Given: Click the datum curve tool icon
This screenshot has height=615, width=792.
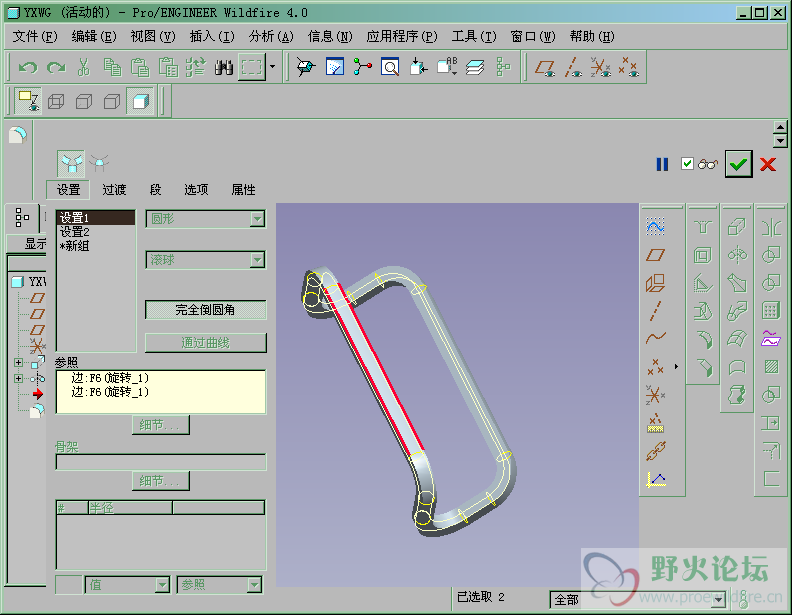Looking at the screenshot, I should click(656, 337).
